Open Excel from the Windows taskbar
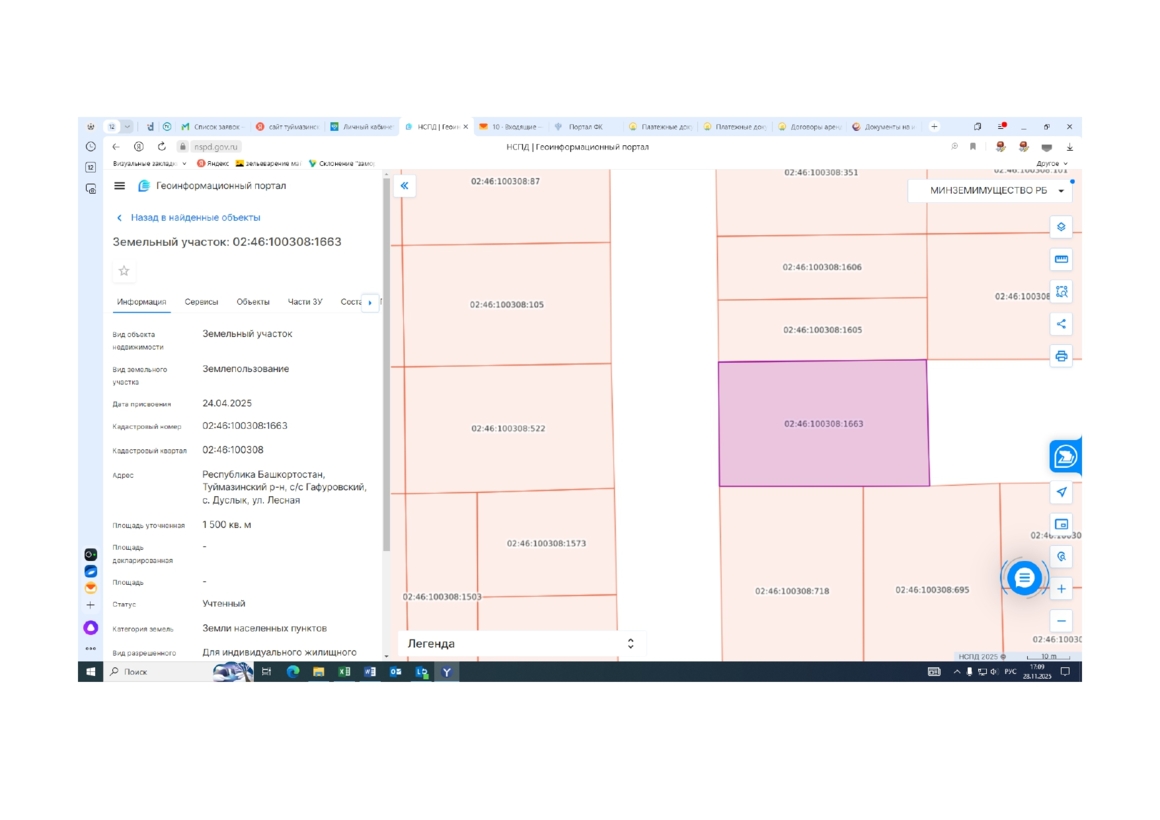This screenshot has height=820, width=1160. tap(344, 672)
